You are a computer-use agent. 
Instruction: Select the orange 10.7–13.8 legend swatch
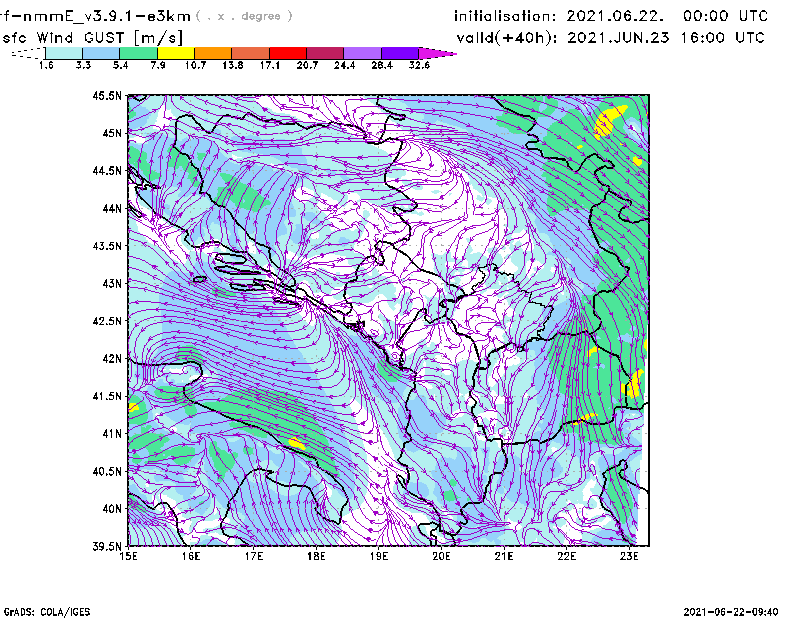[x=213, y=53]
